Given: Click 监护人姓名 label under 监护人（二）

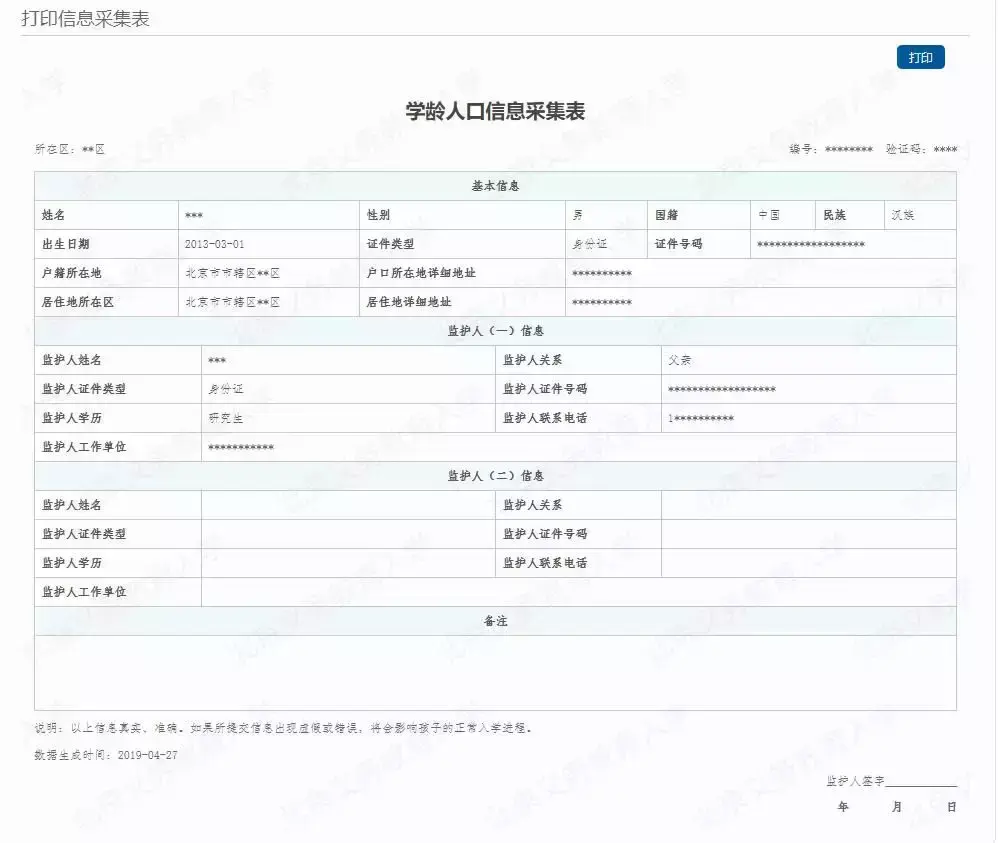Looking at the screenshot, I should [72, 505].
